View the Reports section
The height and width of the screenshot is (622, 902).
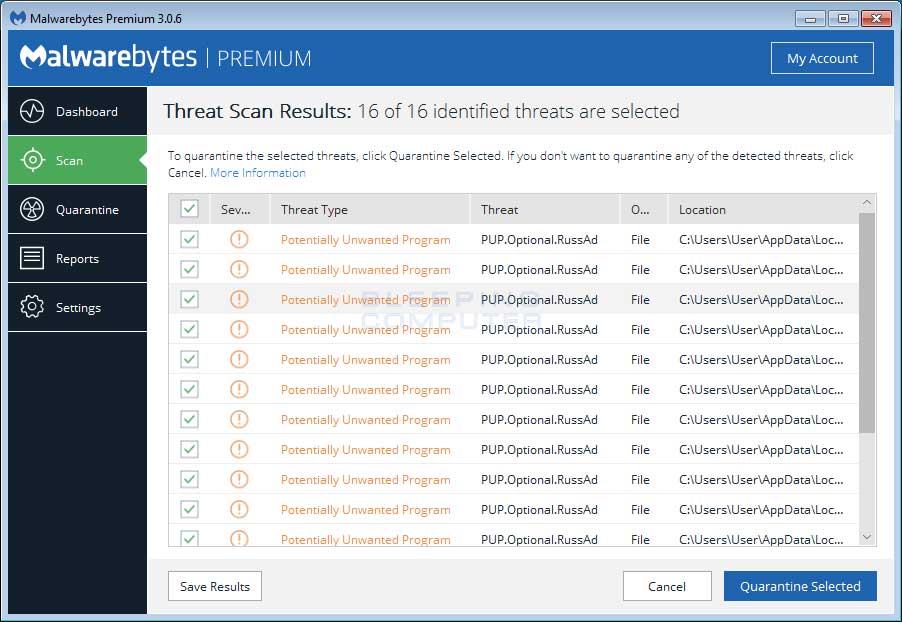(x=77, y=258)
